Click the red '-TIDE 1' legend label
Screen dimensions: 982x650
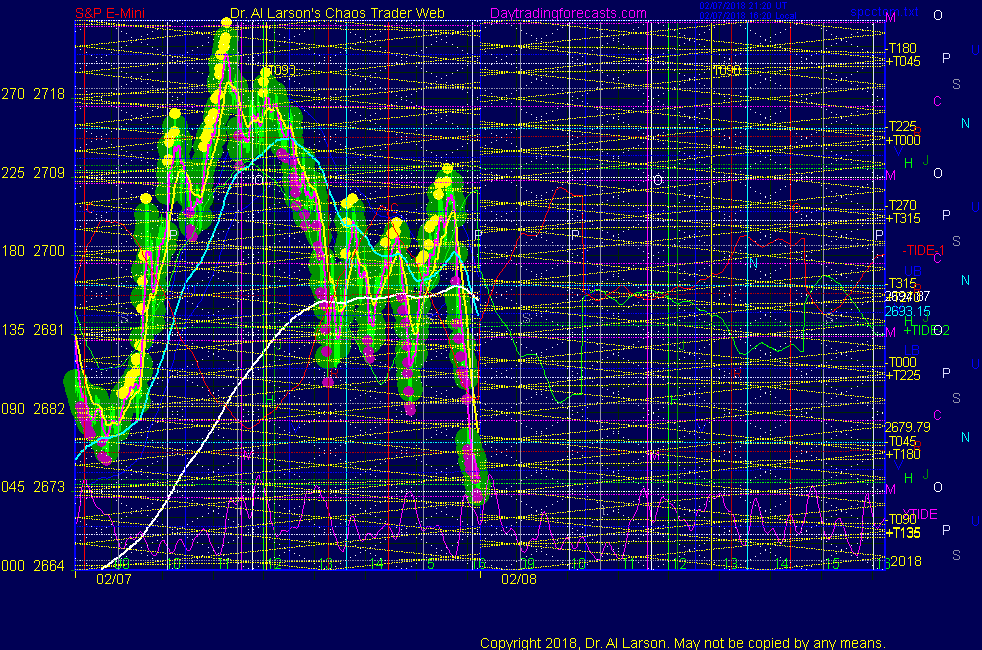pyautogui.click(x=923, y=250)
